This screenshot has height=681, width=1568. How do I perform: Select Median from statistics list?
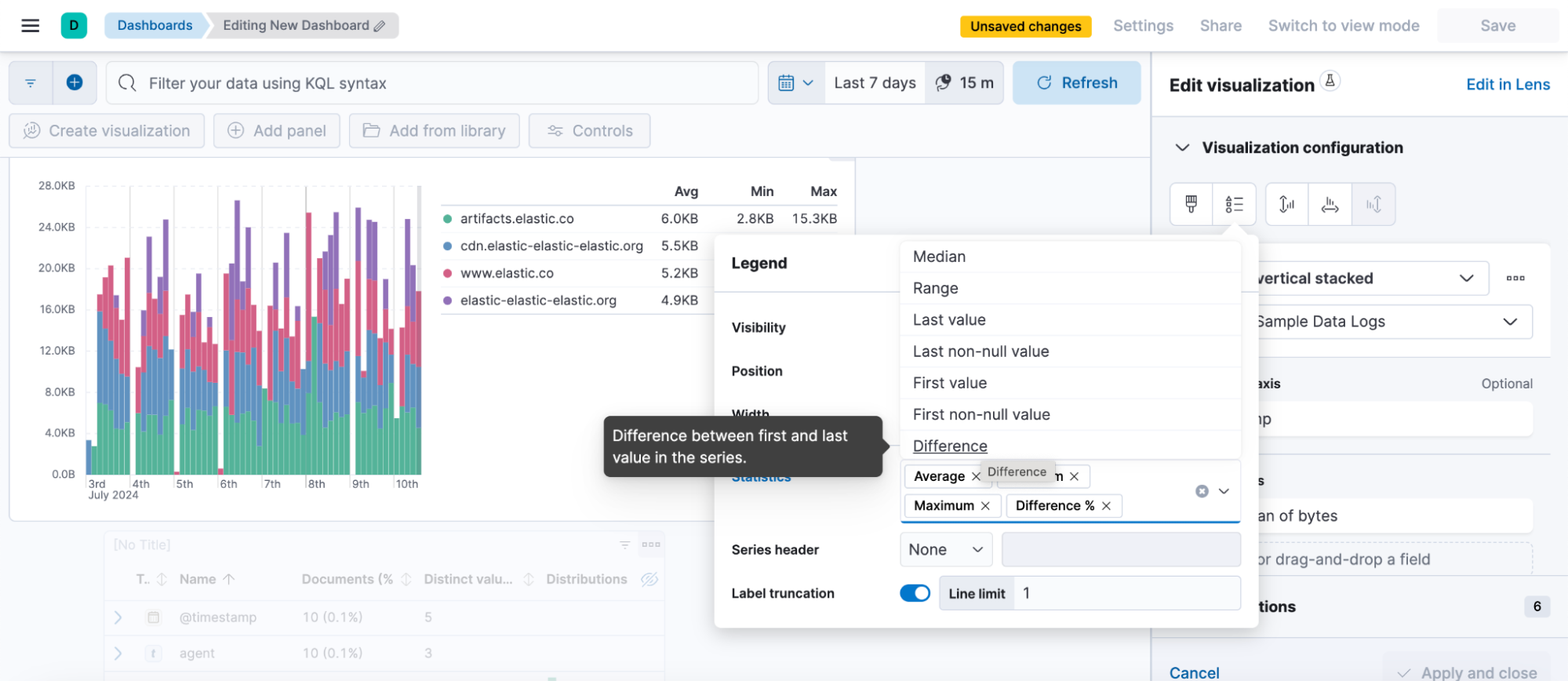939,257
